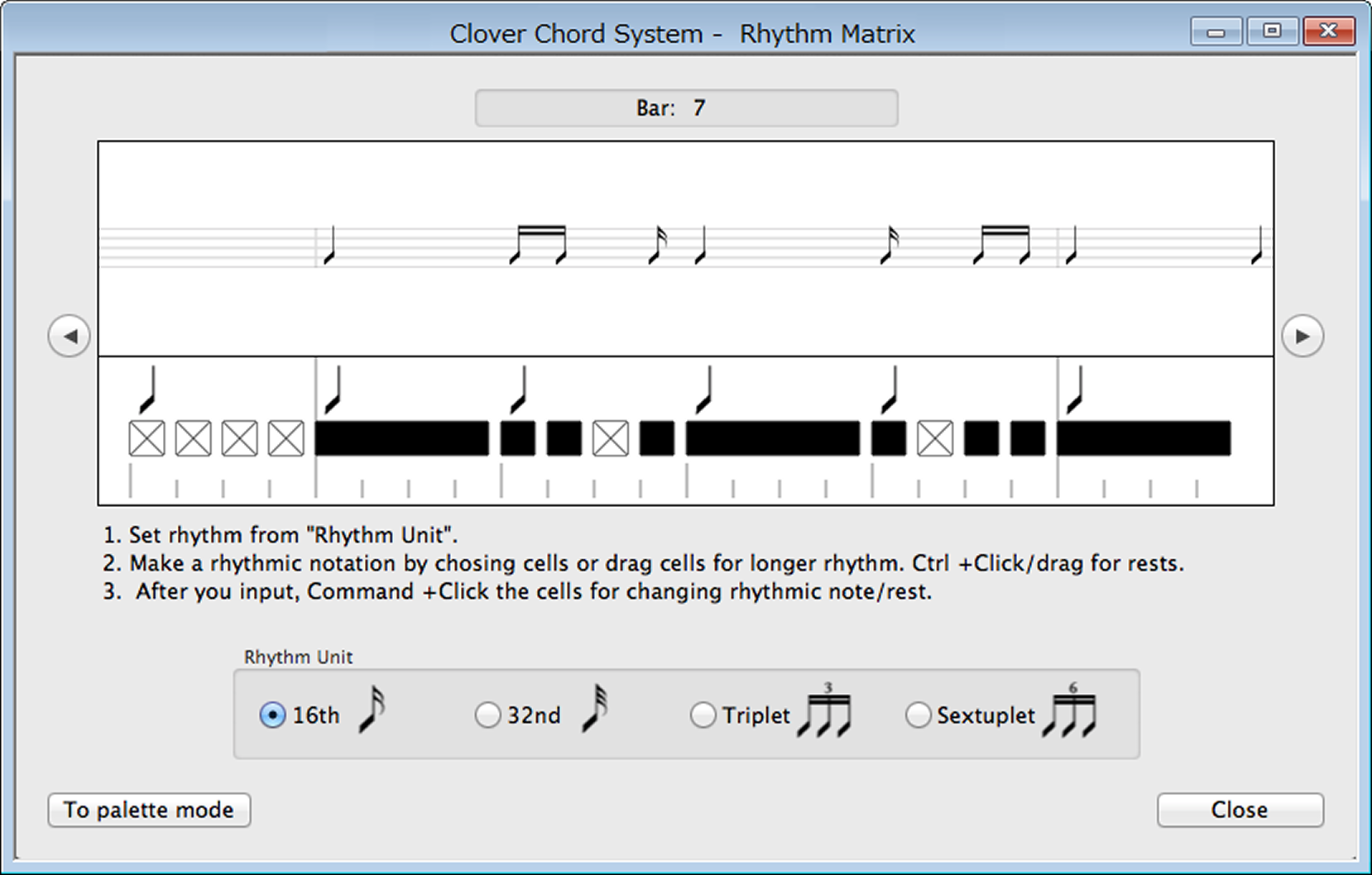Click the first long black cell after the barline

pyautogui.click(x=402, y=438)
